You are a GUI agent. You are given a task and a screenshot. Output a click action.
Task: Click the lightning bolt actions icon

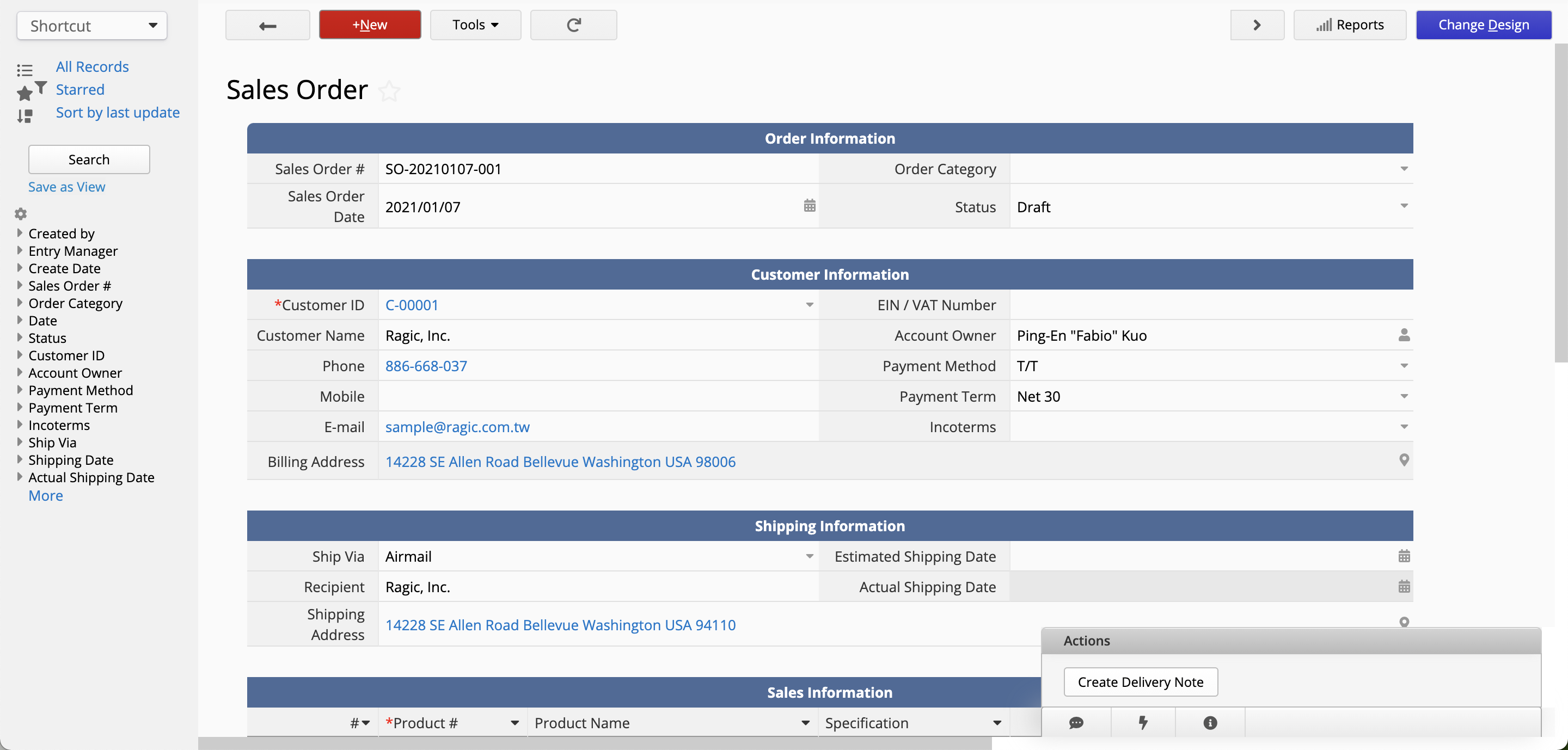(1143, 723)
